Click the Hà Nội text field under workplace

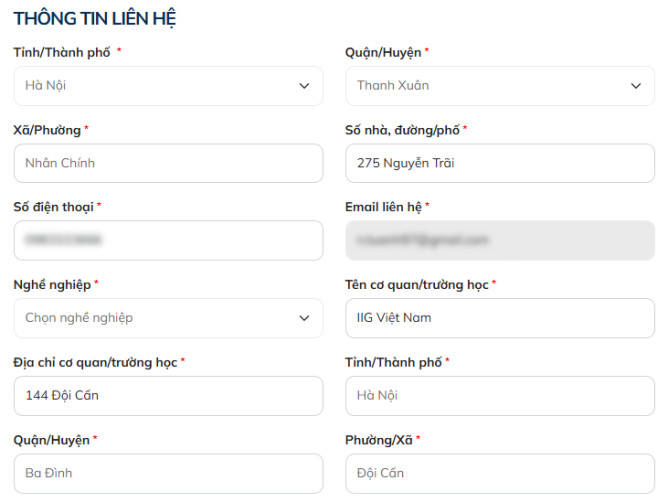500,395
